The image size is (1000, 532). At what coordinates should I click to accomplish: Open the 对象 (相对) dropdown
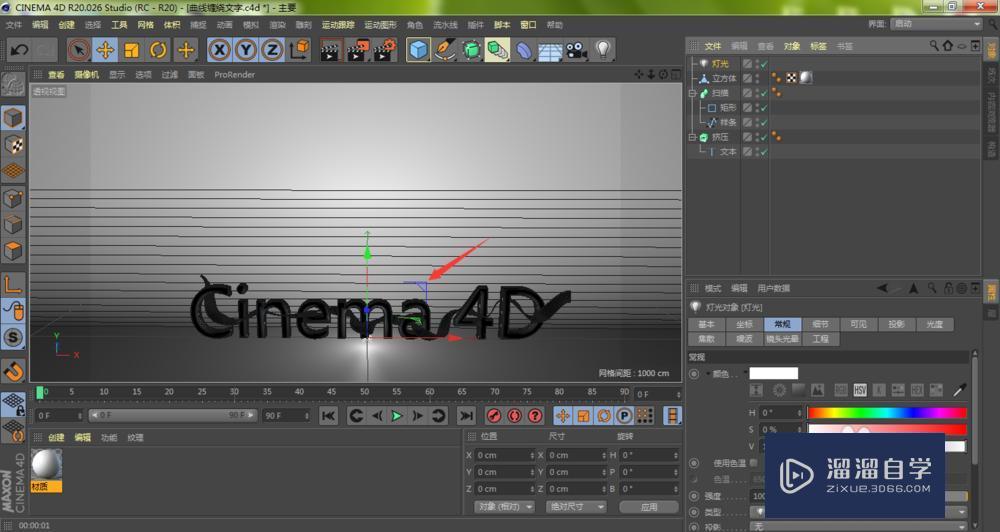pyautogui.click(x=504, y=507)
